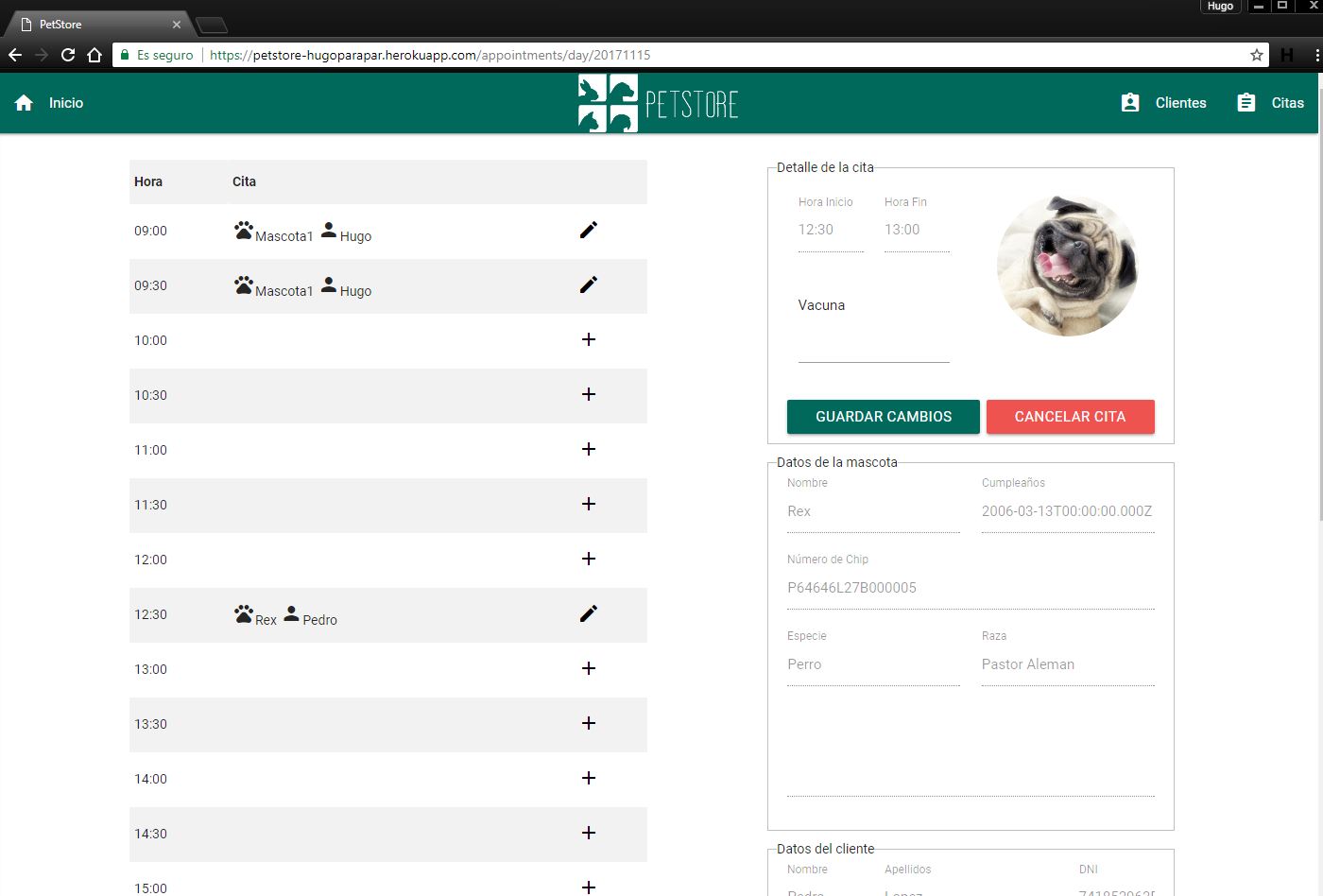
Task: Click the Hugo user label in the titlebar
Action: 1219,7
